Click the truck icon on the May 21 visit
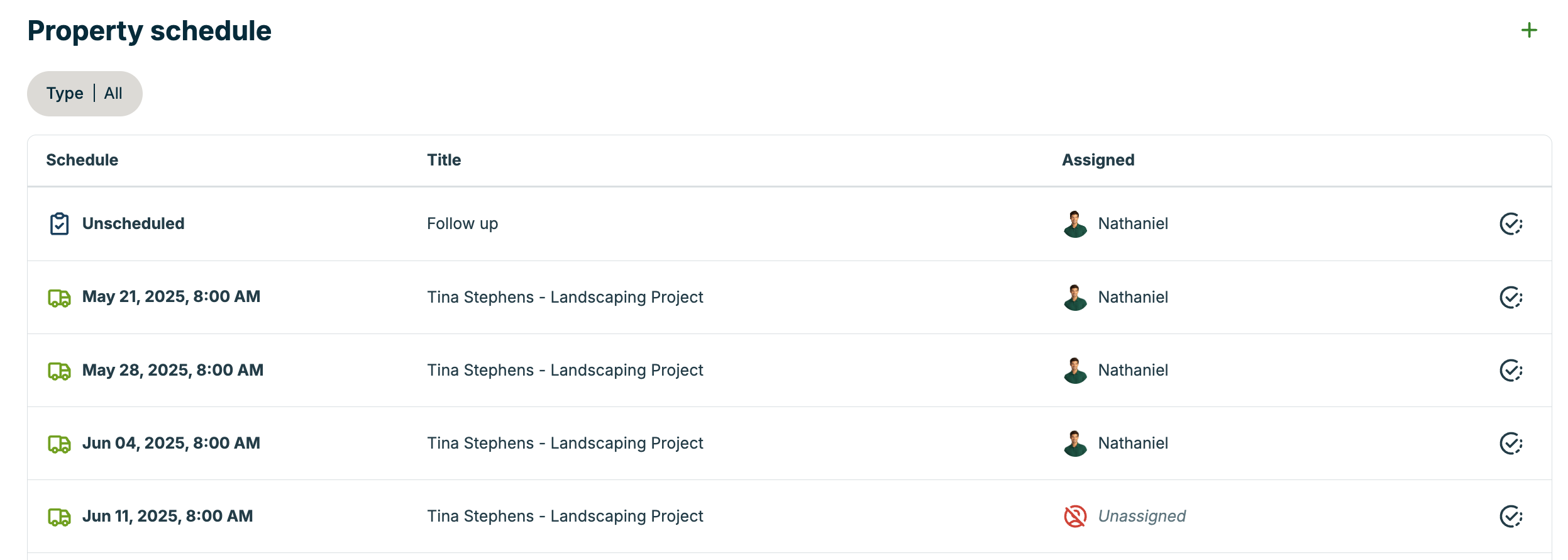This screenshot has width=1568, height=560. point(58,296)
